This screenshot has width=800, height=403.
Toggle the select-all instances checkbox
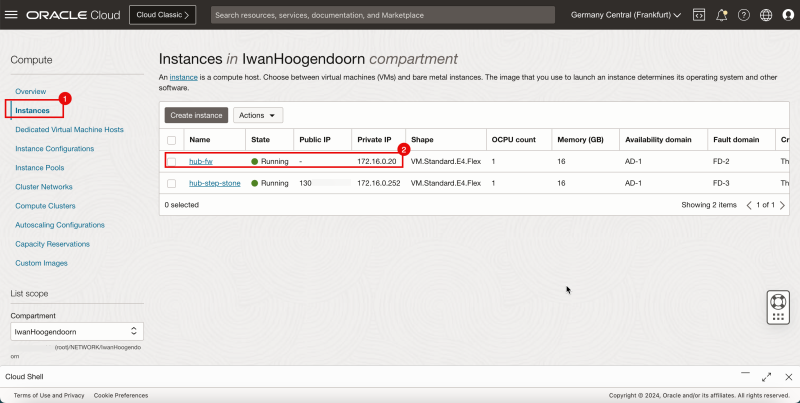[172, 140]
